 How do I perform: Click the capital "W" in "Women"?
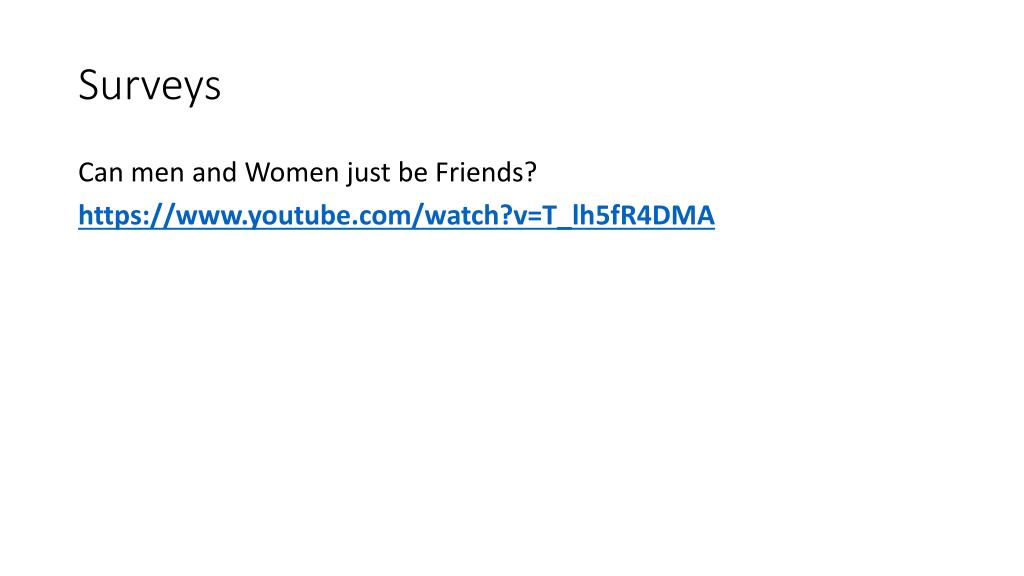coord(258,173)
